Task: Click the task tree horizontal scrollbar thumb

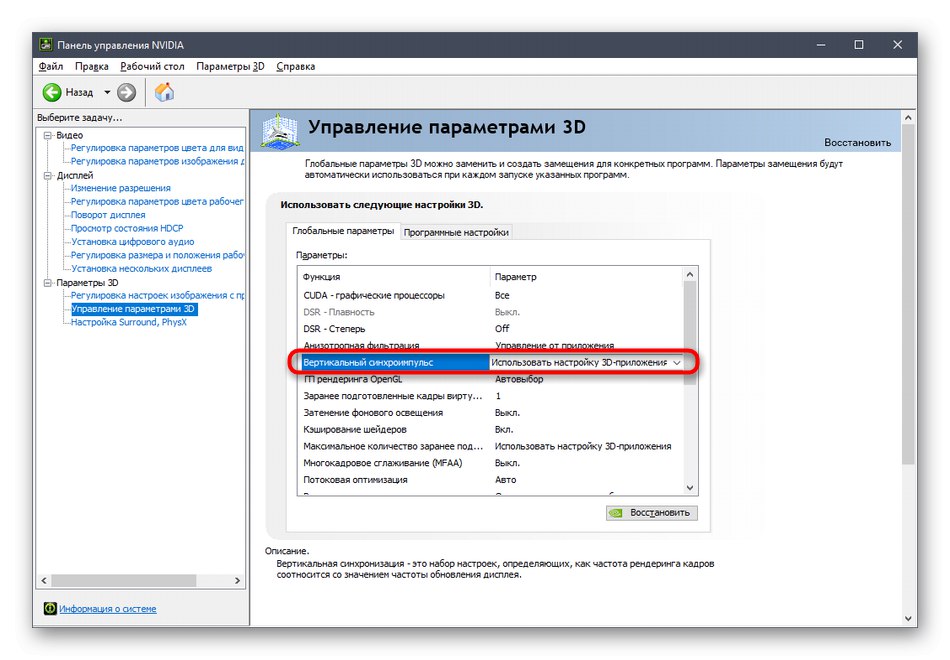Action: (x=124, y=581)
